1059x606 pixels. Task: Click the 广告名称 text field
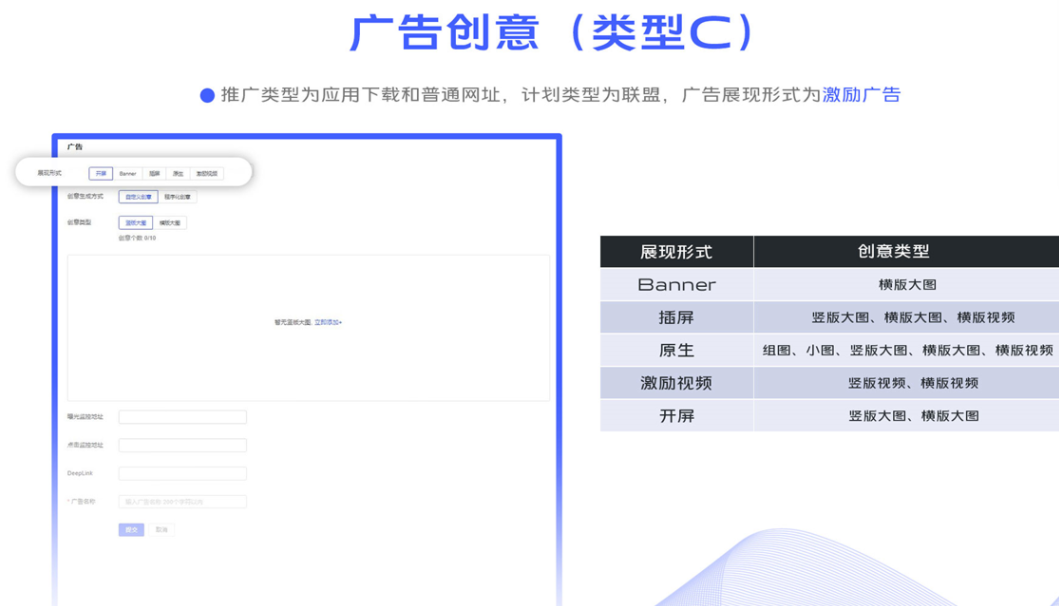pyautogui.click(x=182, y=502)
